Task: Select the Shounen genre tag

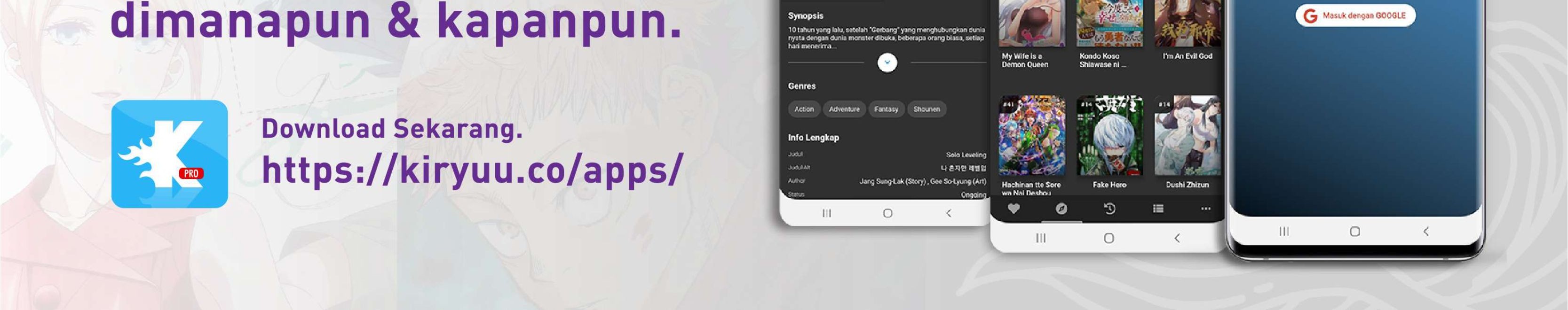Action: 927,109
